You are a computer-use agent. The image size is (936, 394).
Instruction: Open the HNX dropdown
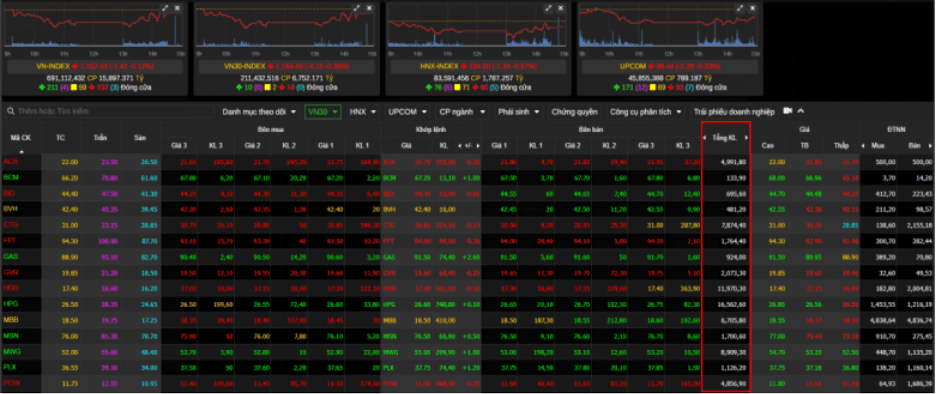(363, 112)
